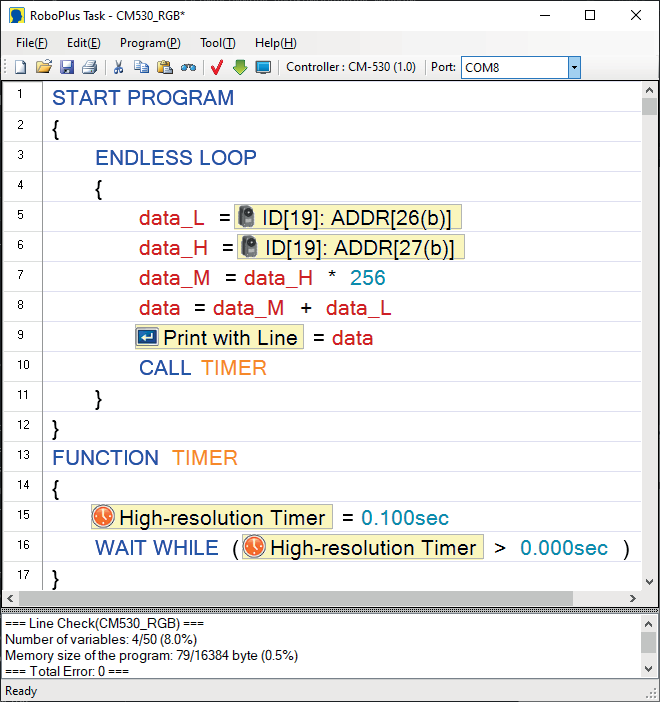
Task: Expand the Port COM8 dropdown
Action: pyautogui.click(x=574, y=68)
